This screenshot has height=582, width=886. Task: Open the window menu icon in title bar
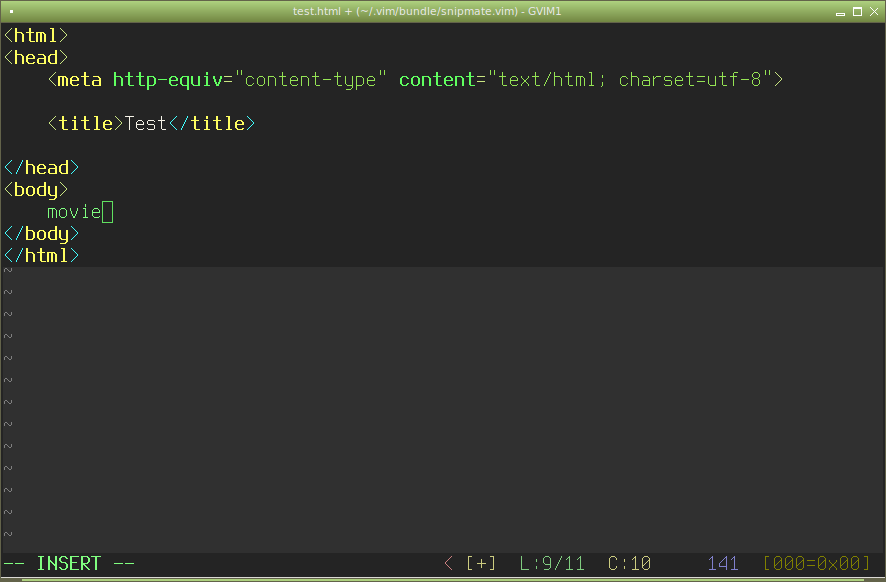point(10,10)
